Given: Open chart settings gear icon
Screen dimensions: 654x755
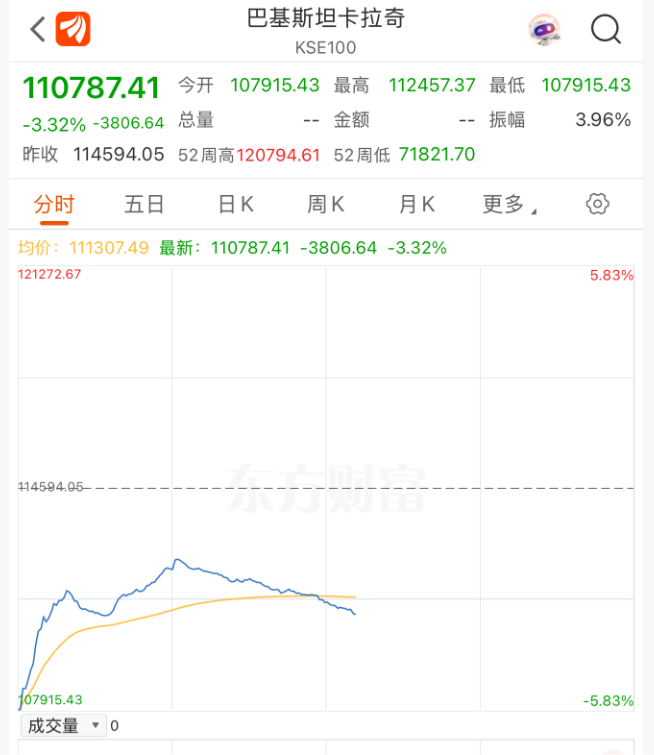Looking at the screenshot, I should coord(597,204).
